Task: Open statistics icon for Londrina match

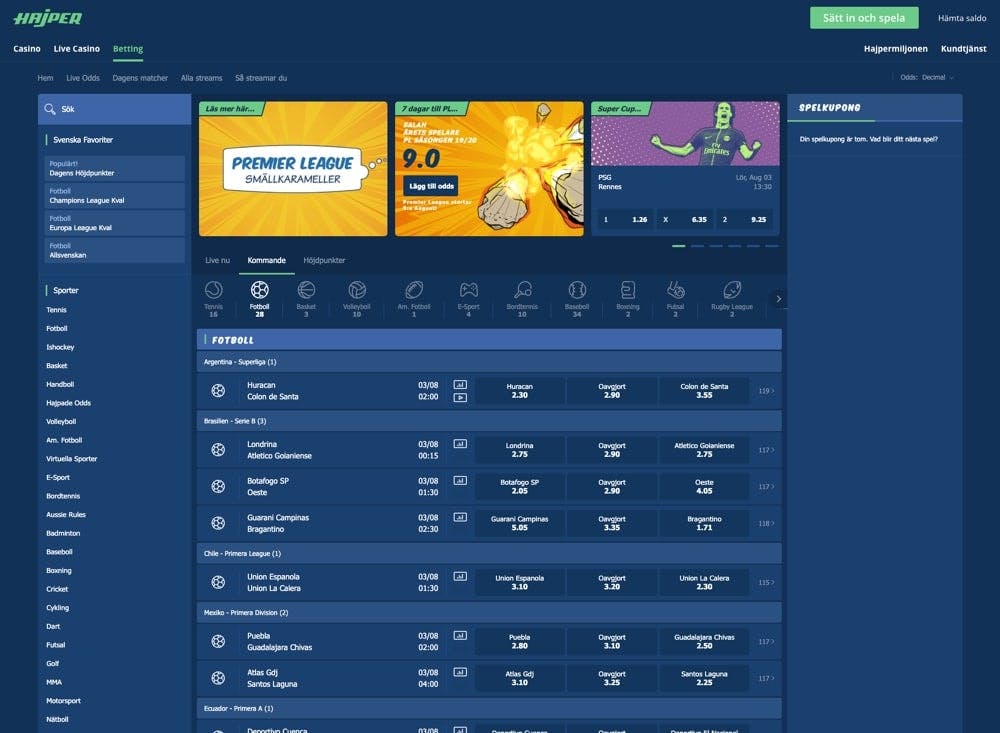Action: 460,444
